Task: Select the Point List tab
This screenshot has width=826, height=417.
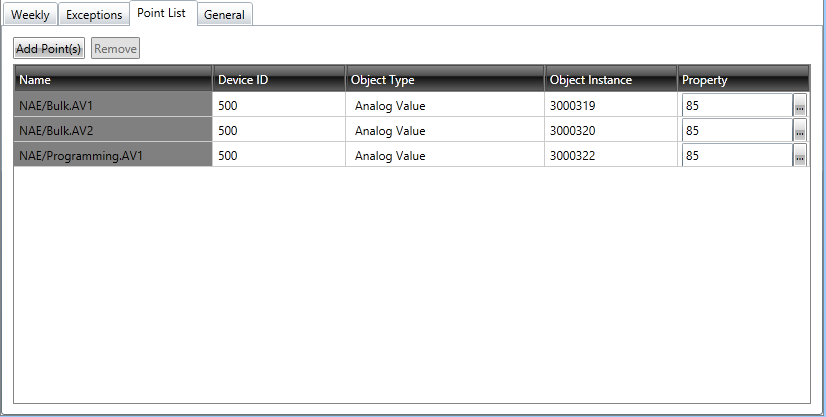Action: click(162, 13)
